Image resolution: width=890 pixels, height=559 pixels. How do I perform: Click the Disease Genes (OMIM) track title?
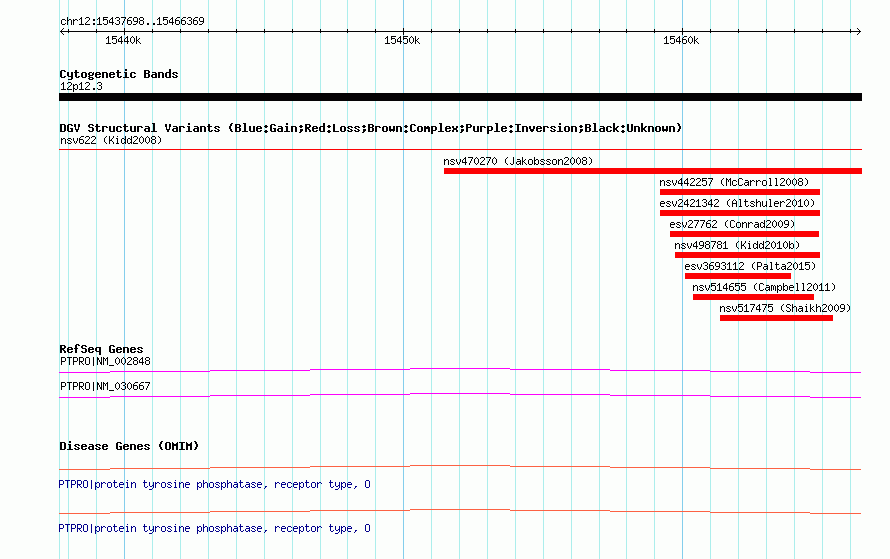click(129, 446)
